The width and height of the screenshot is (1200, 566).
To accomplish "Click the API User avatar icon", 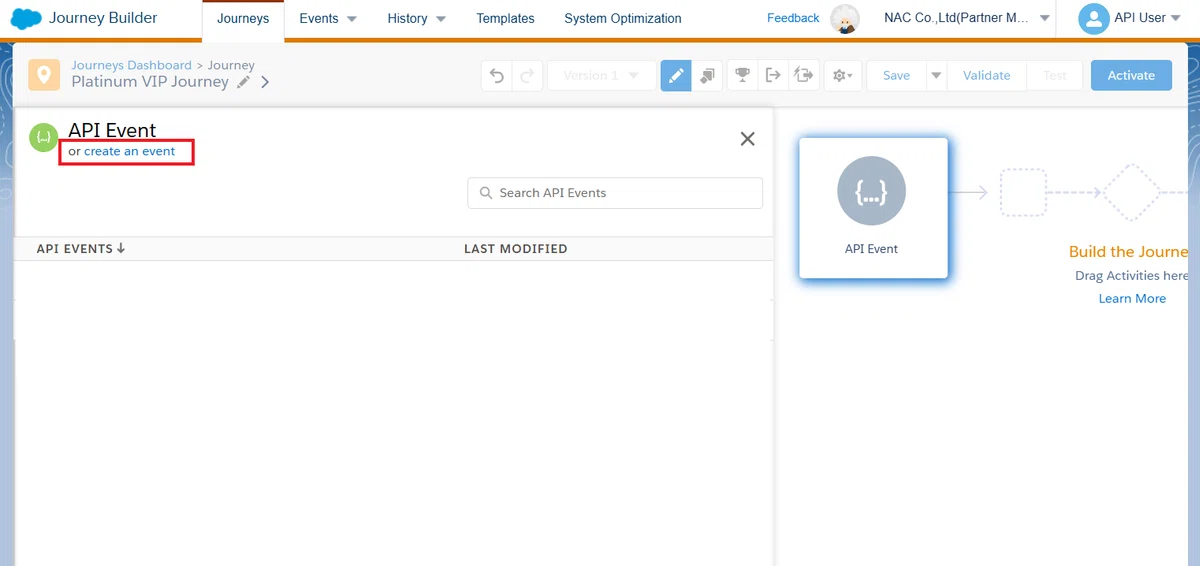I will 1094,18.
